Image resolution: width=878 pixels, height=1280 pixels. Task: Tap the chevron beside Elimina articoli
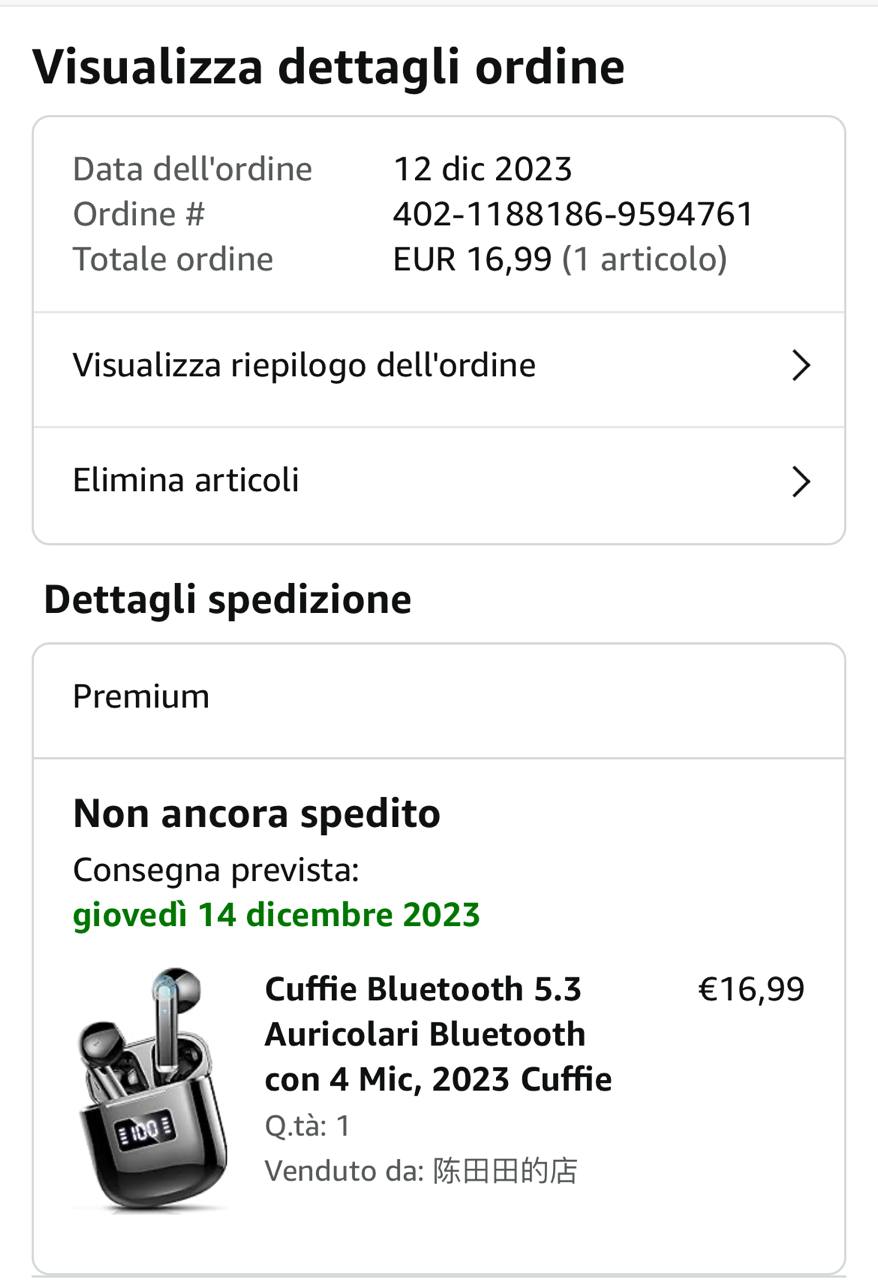[x=800, y=482]
